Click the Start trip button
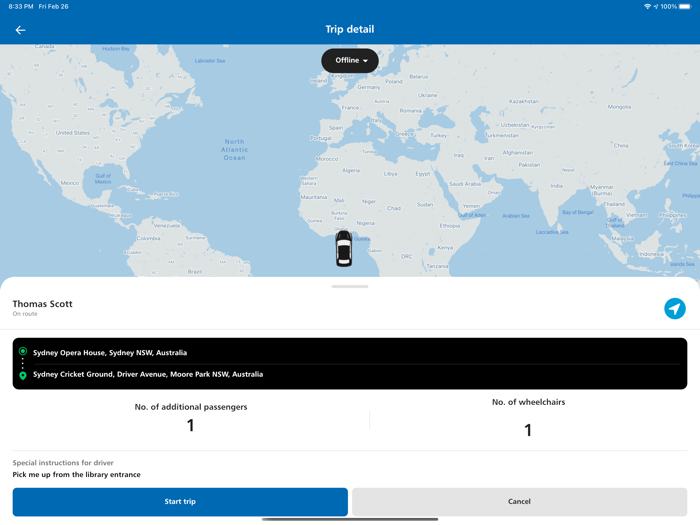The image size is (700, 525). coord(180,502)
